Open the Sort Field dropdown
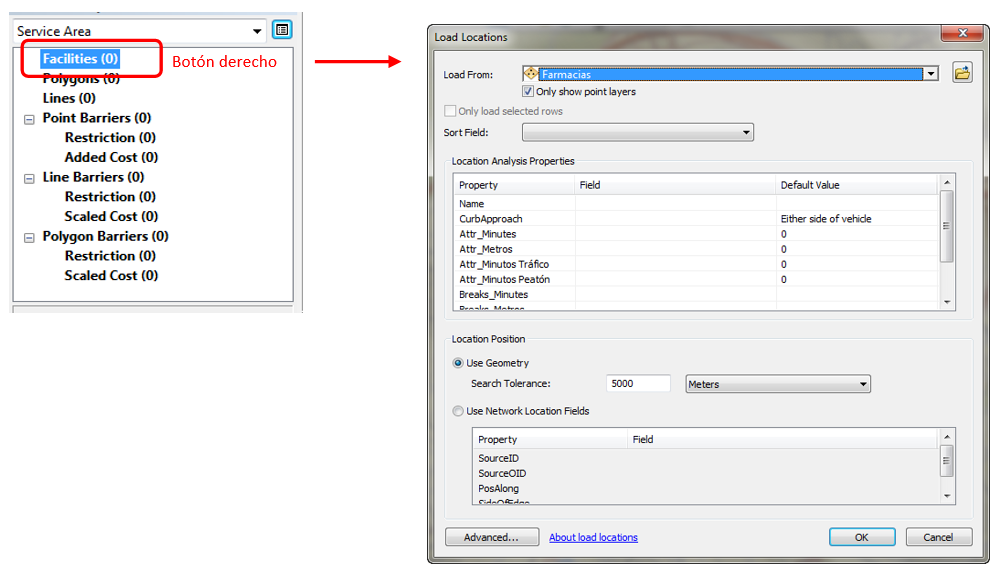The height and width of the screenshot is (572, 997). coord(746,132)
